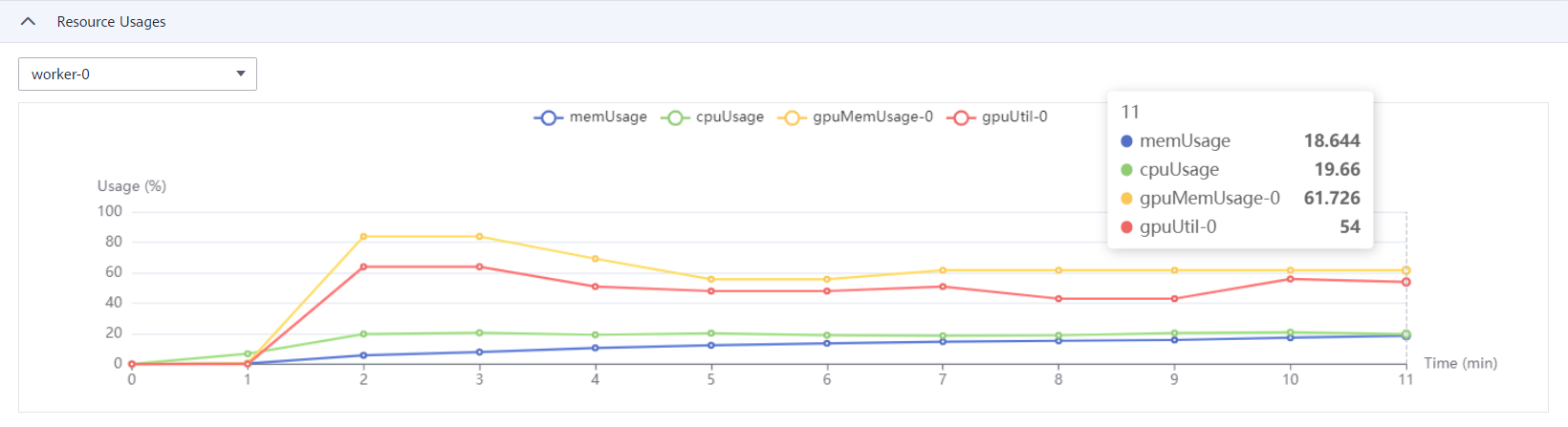Hide the gpuUtil-0 series via legend

coord(997,117)
